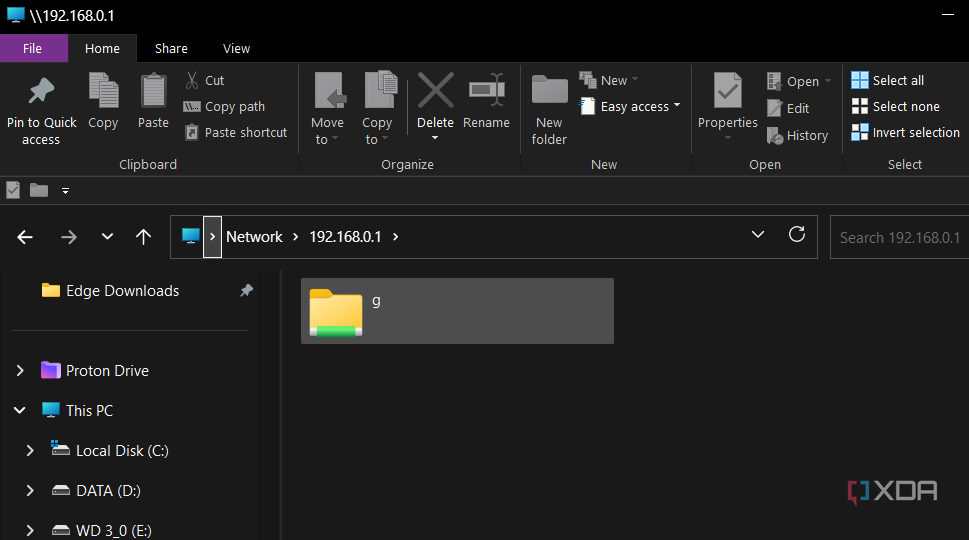
Task: Click Paste shortcut command
Action: tap(236, 133)
